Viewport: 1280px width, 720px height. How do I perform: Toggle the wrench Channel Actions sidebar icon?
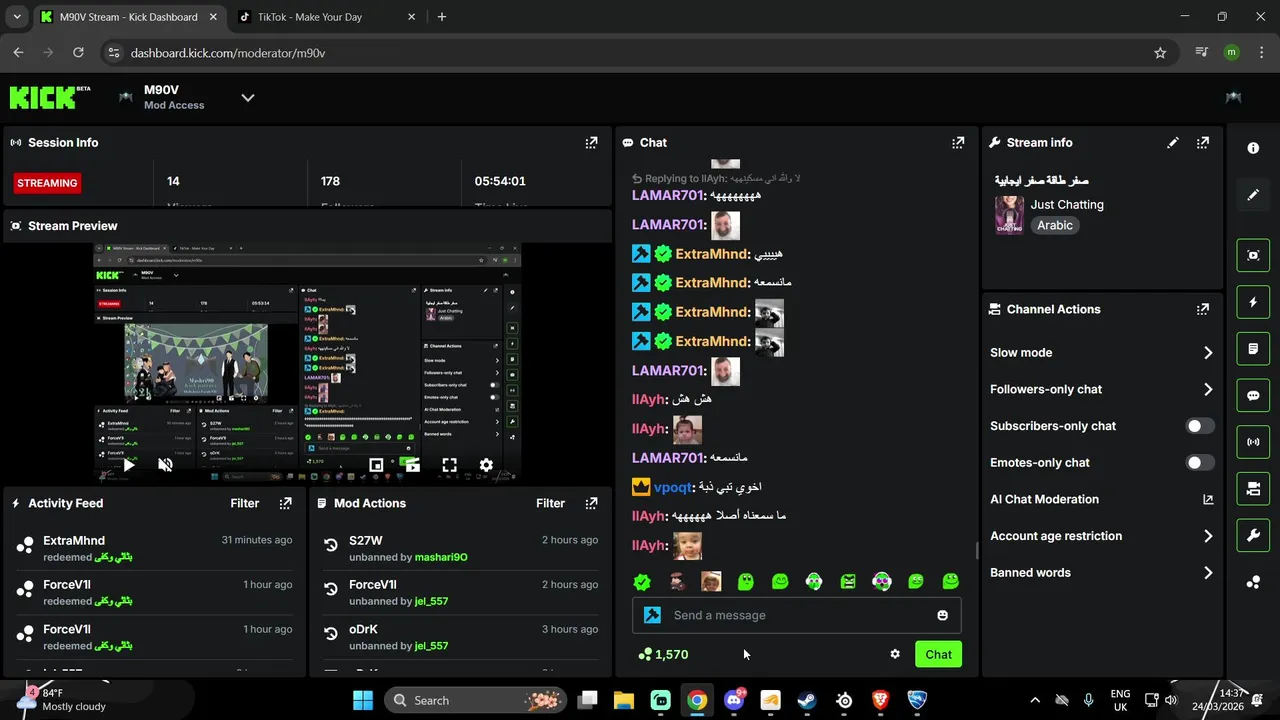tap(1253, 535)
